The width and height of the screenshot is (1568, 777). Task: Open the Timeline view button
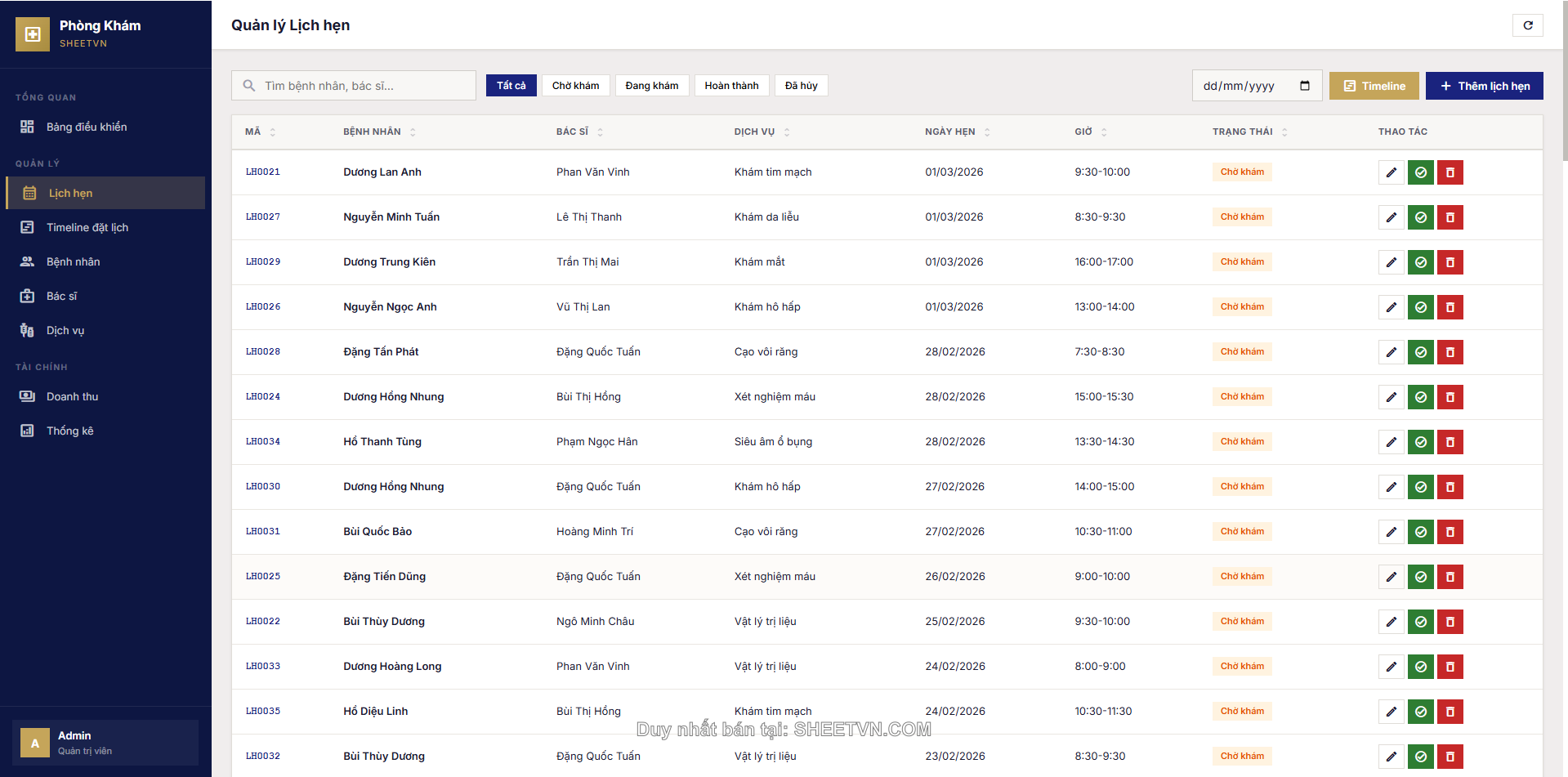[1374, 86]
